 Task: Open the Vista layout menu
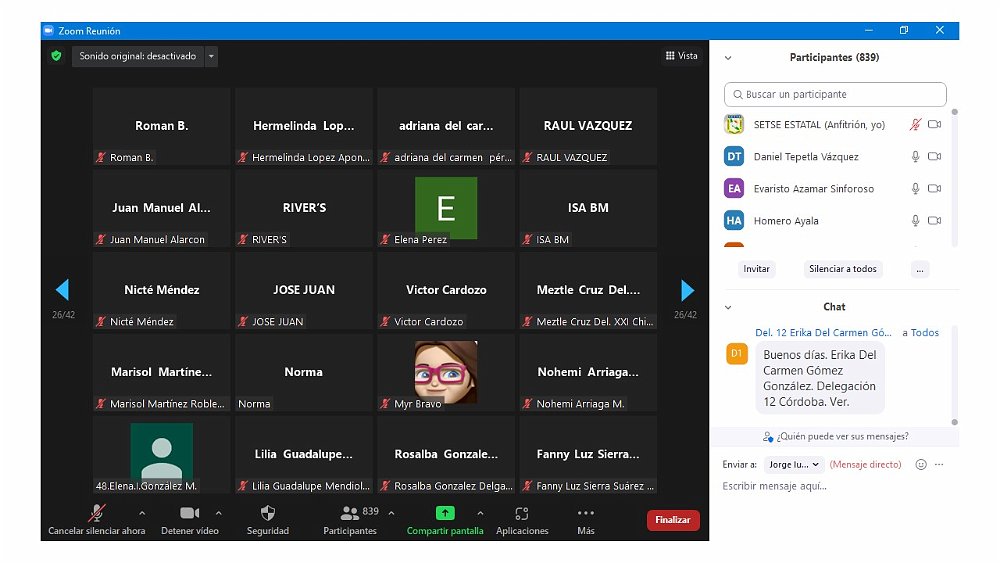(682, 56)
